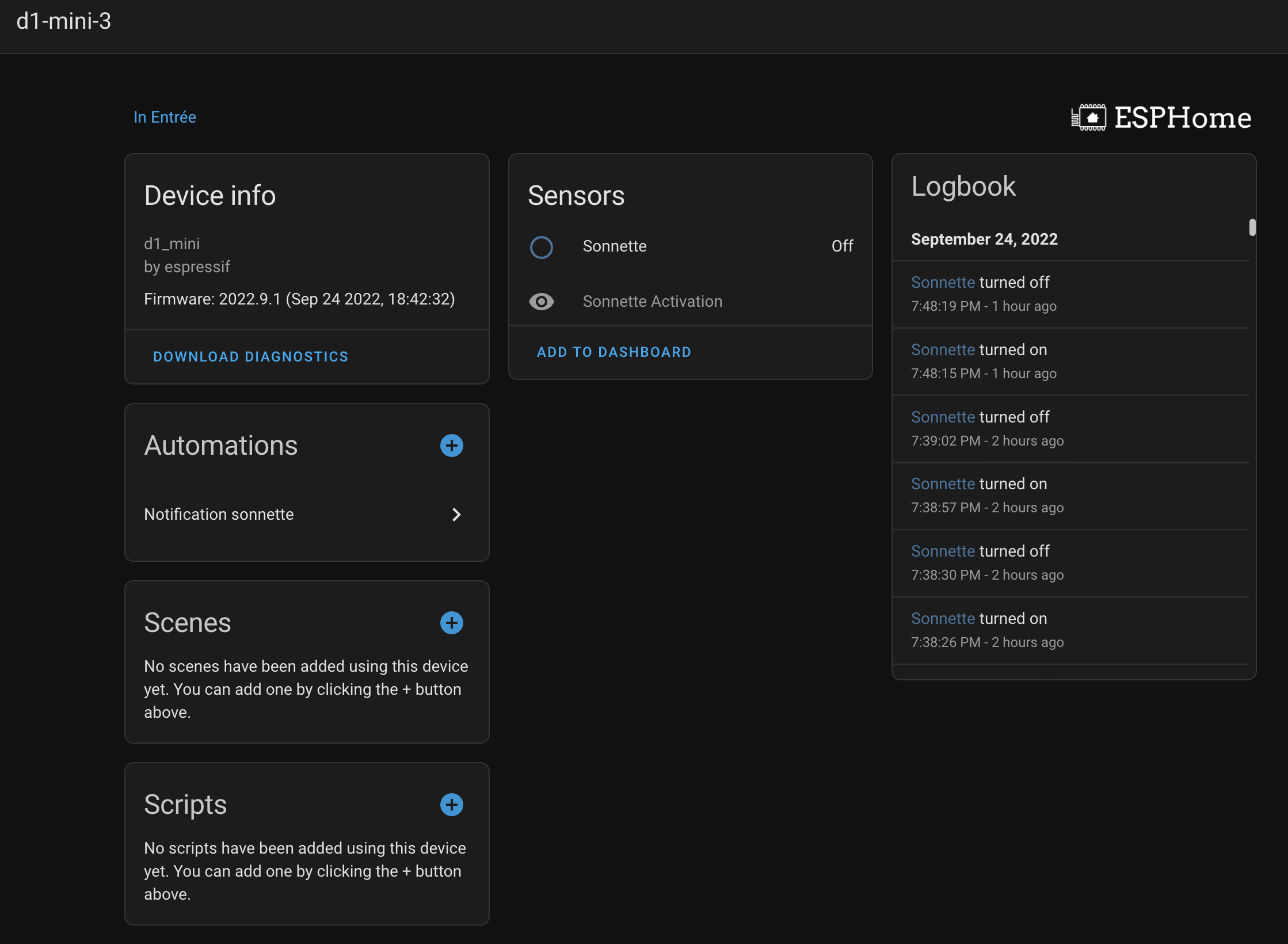Viewport: 1288px width, 944px height.
Task: Toggle visibility of Sonnette Activation sensor
Action: (540, 301)
